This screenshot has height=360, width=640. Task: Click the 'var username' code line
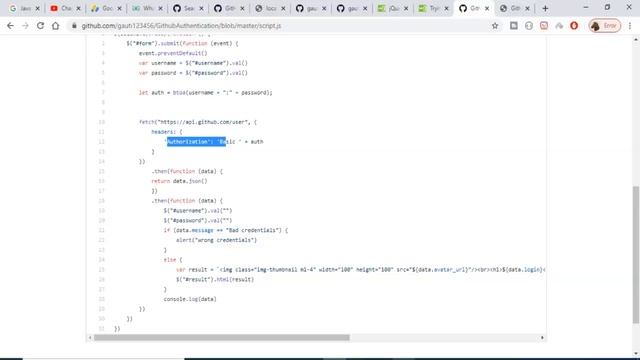coord(193,63)
